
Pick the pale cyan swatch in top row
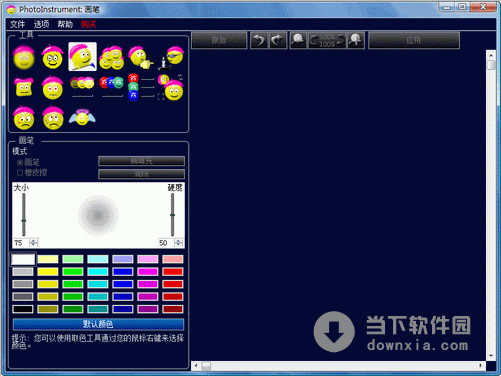point(98,259)
